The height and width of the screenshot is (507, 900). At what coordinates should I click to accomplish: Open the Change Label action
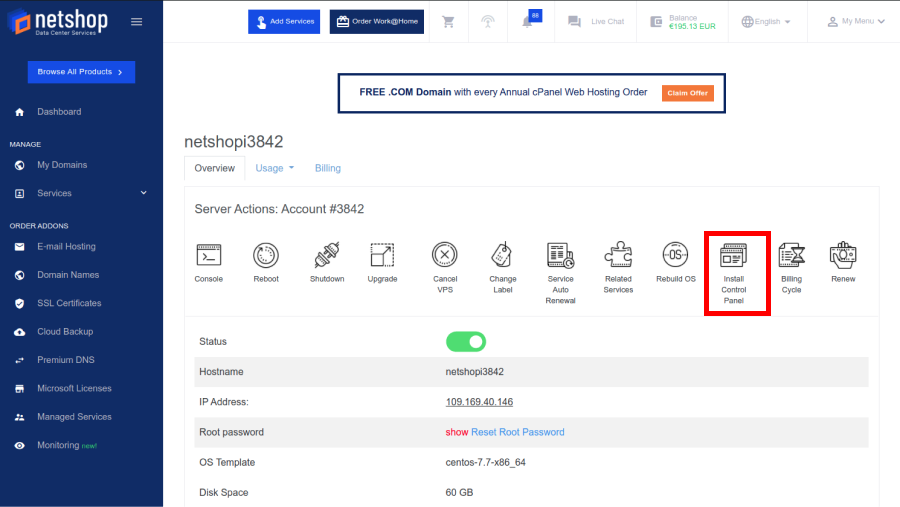tap(502, 268)
